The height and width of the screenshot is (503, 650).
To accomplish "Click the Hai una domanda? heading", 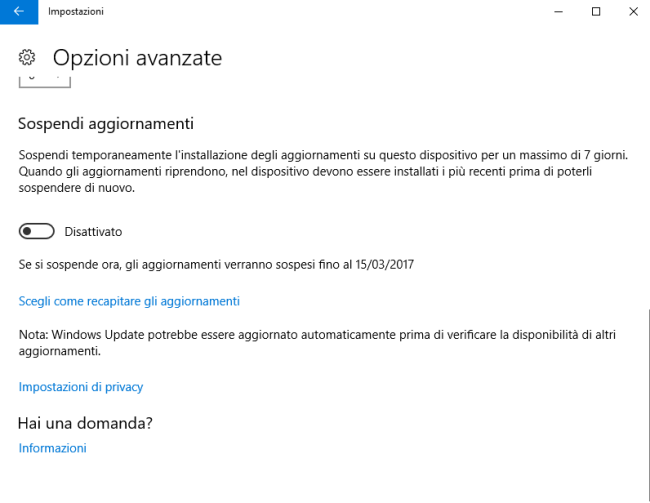I will [85, 423].
